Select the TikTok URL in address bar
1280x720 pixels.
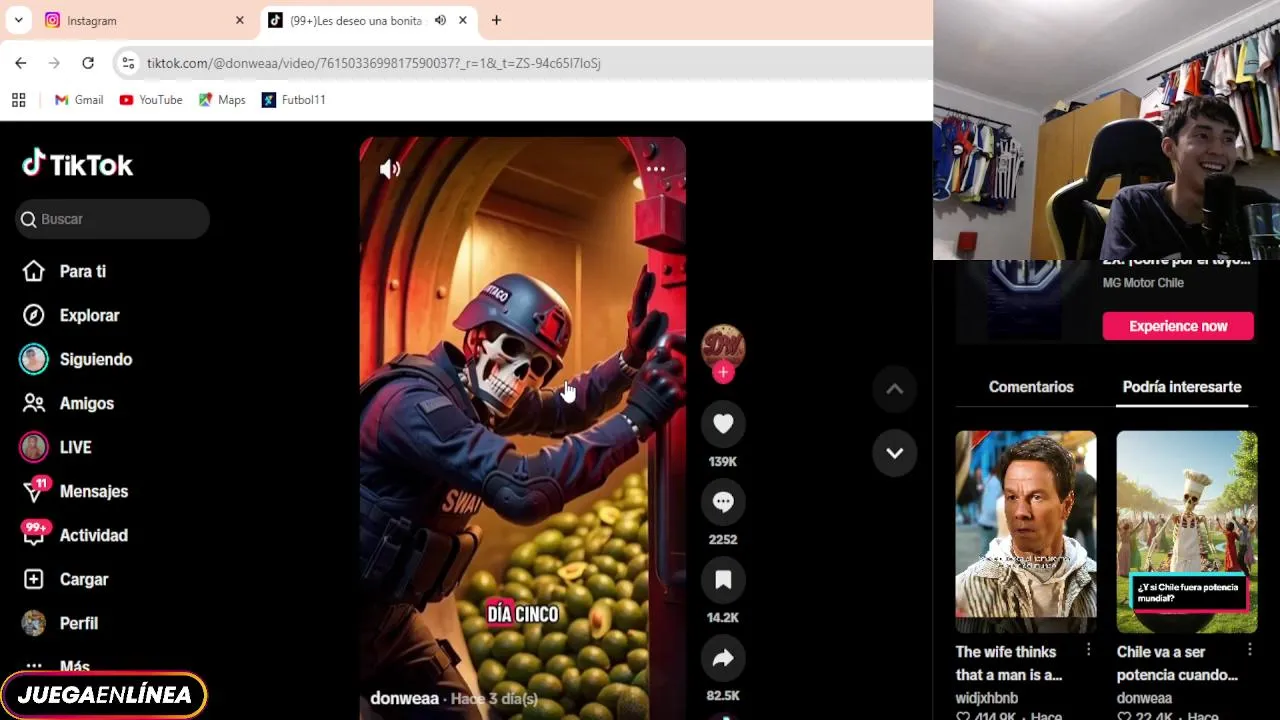click(374, 63)
